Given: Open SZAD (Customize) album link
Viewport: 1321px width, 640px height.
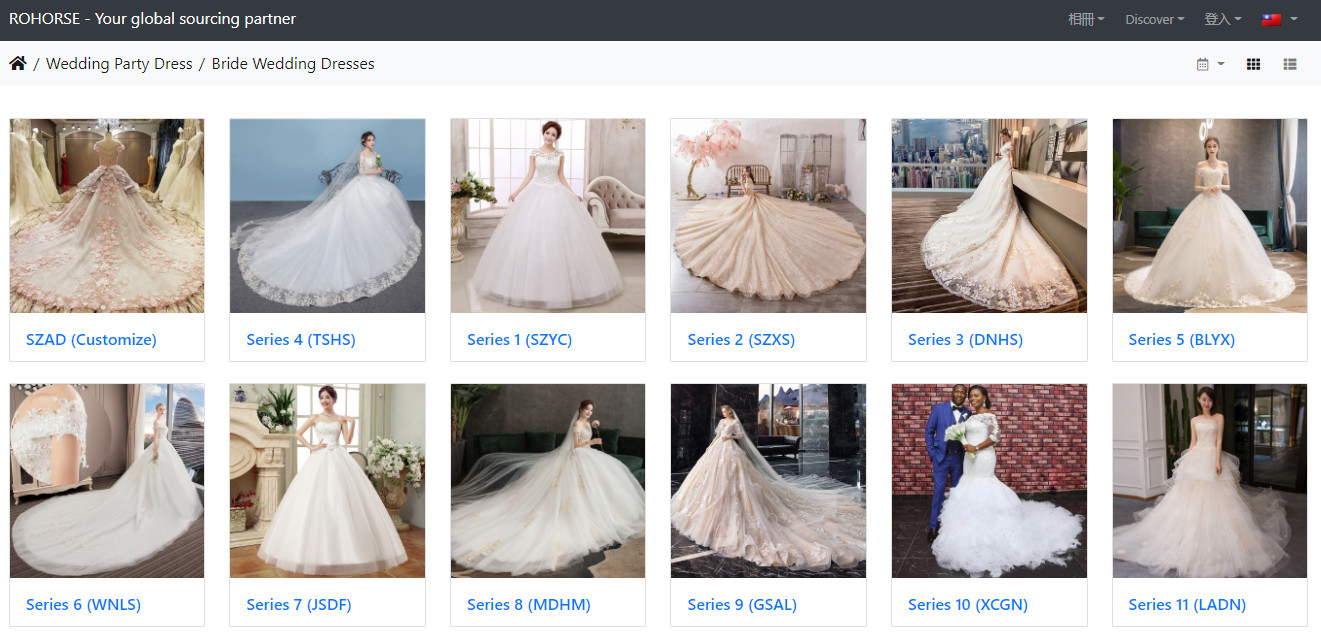Looking at the screenshot, I should 91,340.
